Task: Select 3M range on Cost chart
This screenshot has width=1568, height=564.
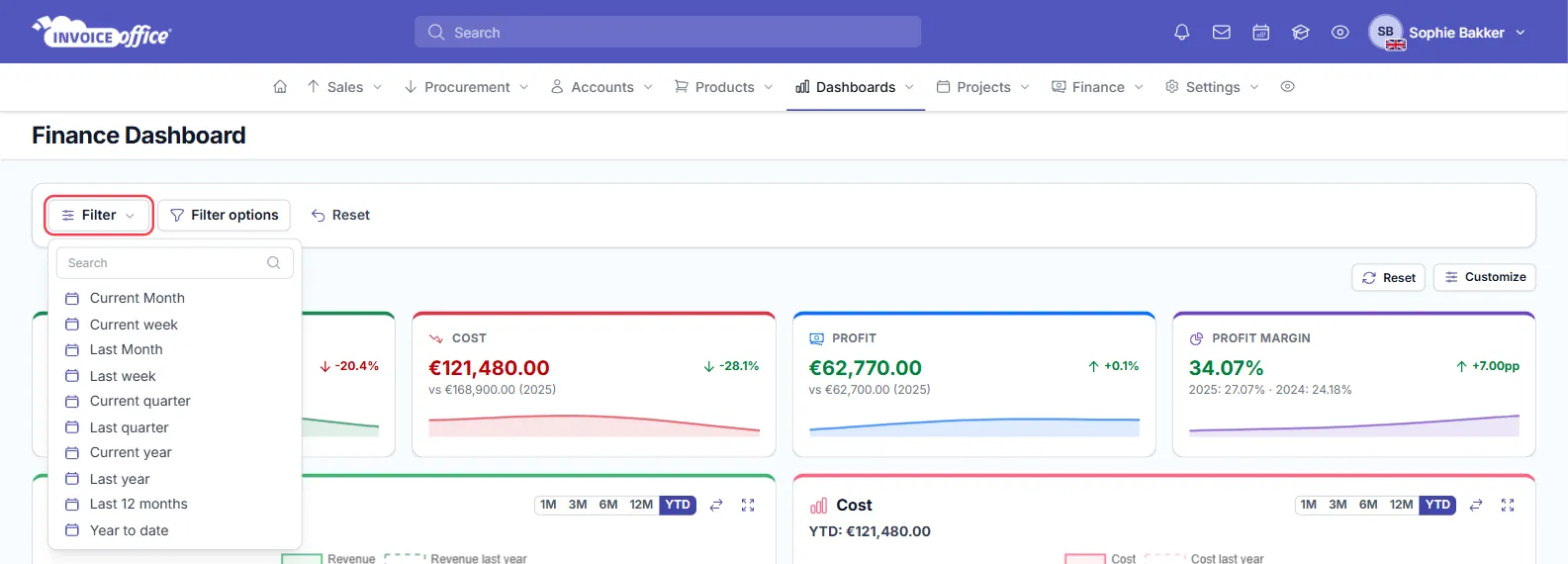Action: point(1337,505)
